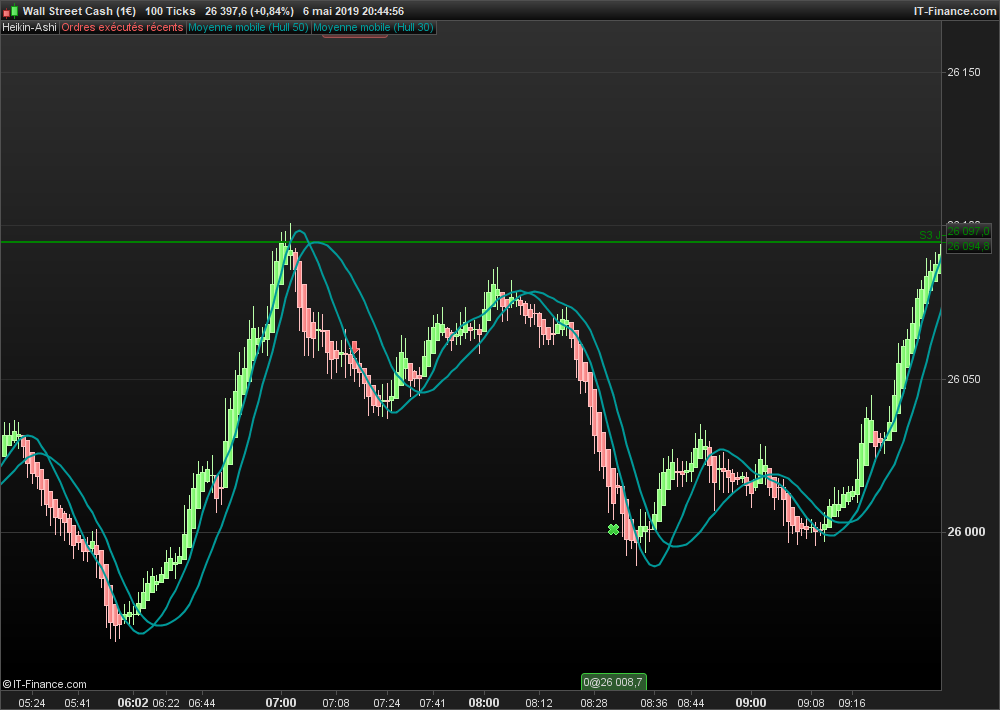Click the 09:16 time axis label

click(x=851, y=703)
